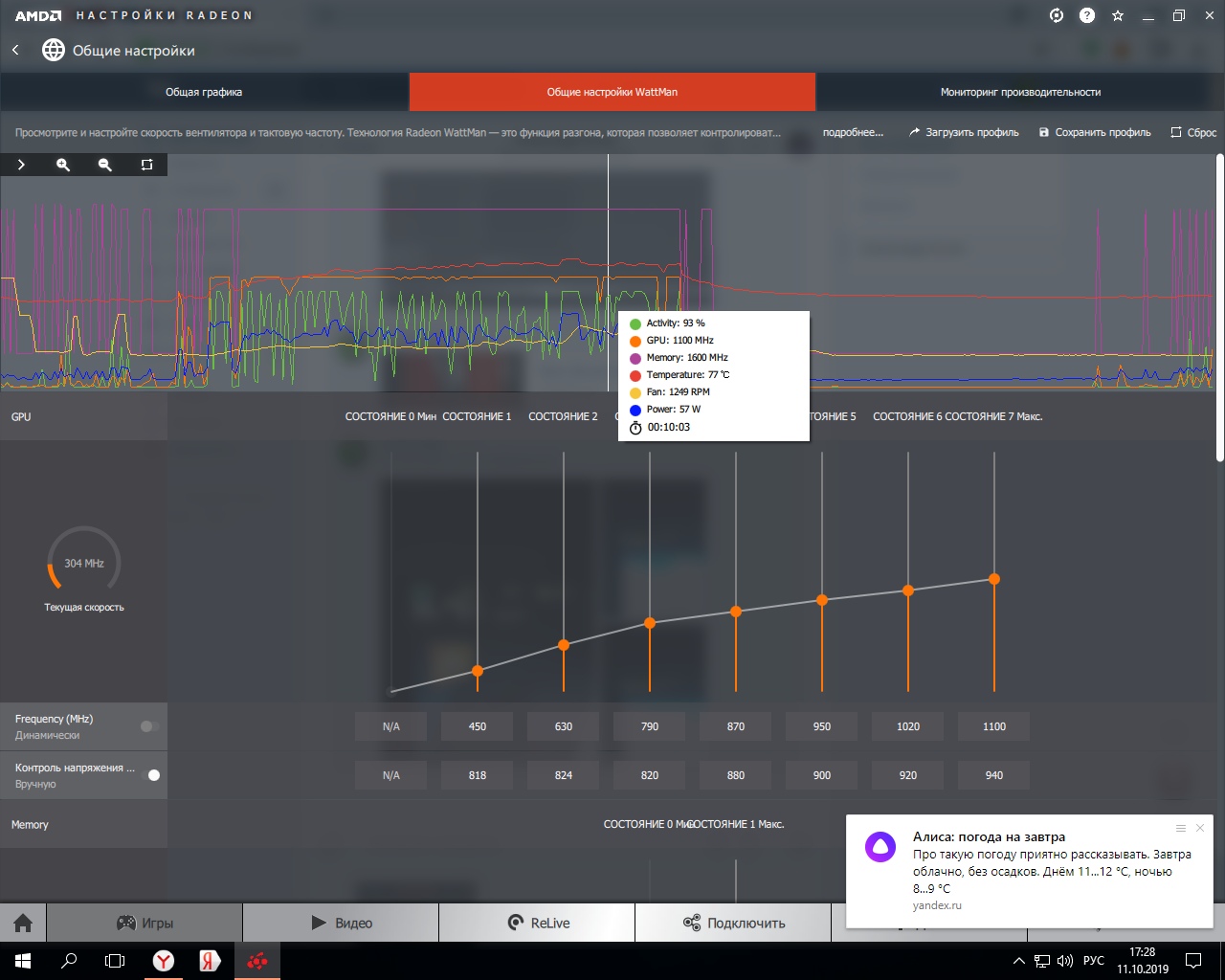
Task: Edit the 790 MHz frequency field
Action: tap(650, 726)
